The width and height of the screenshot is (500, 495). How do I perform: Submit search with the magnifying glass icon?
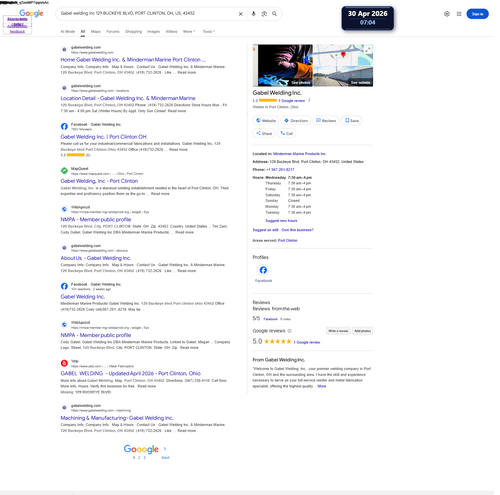[274, 14]
